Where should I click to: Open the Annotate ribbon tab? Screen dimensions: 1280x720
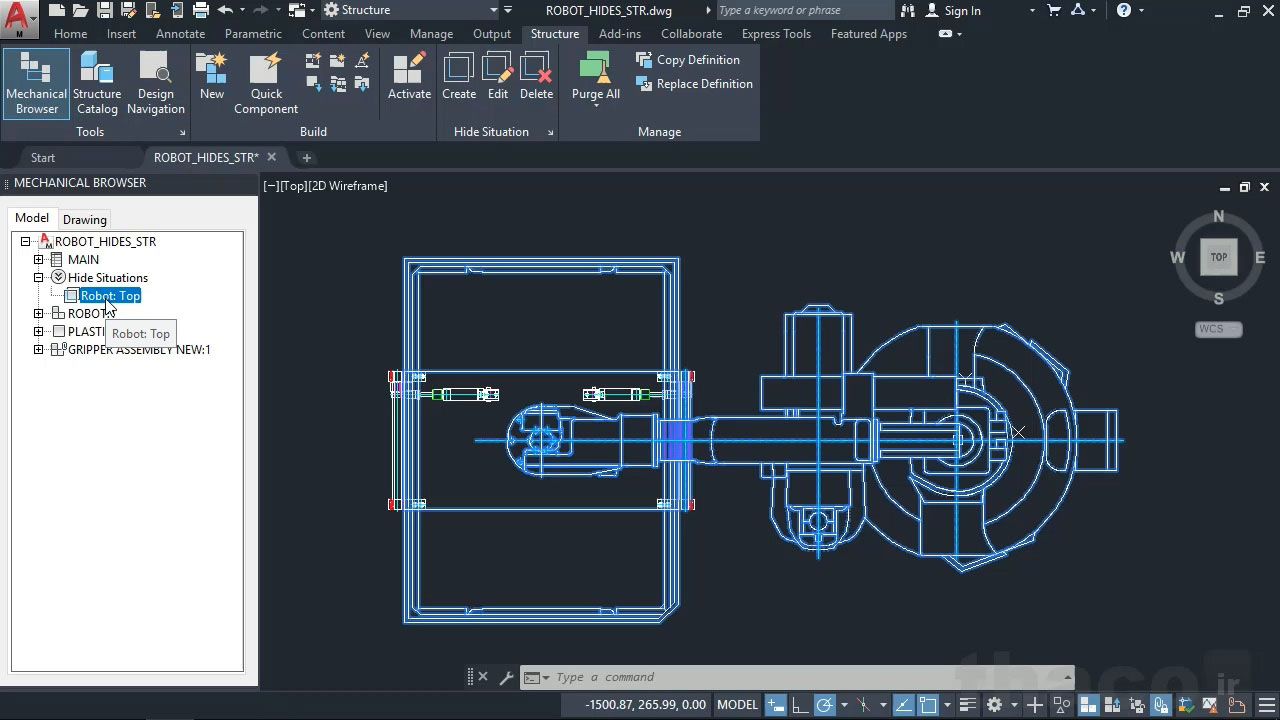[180, 34]
